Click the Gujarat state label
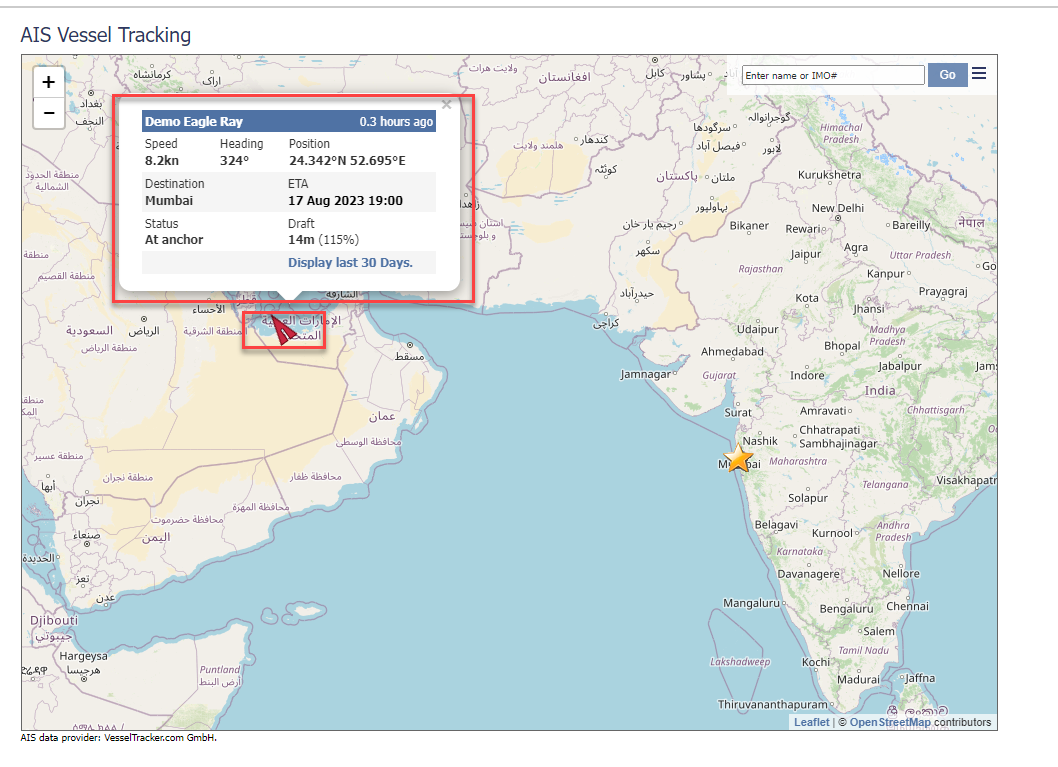 (719, 375)
